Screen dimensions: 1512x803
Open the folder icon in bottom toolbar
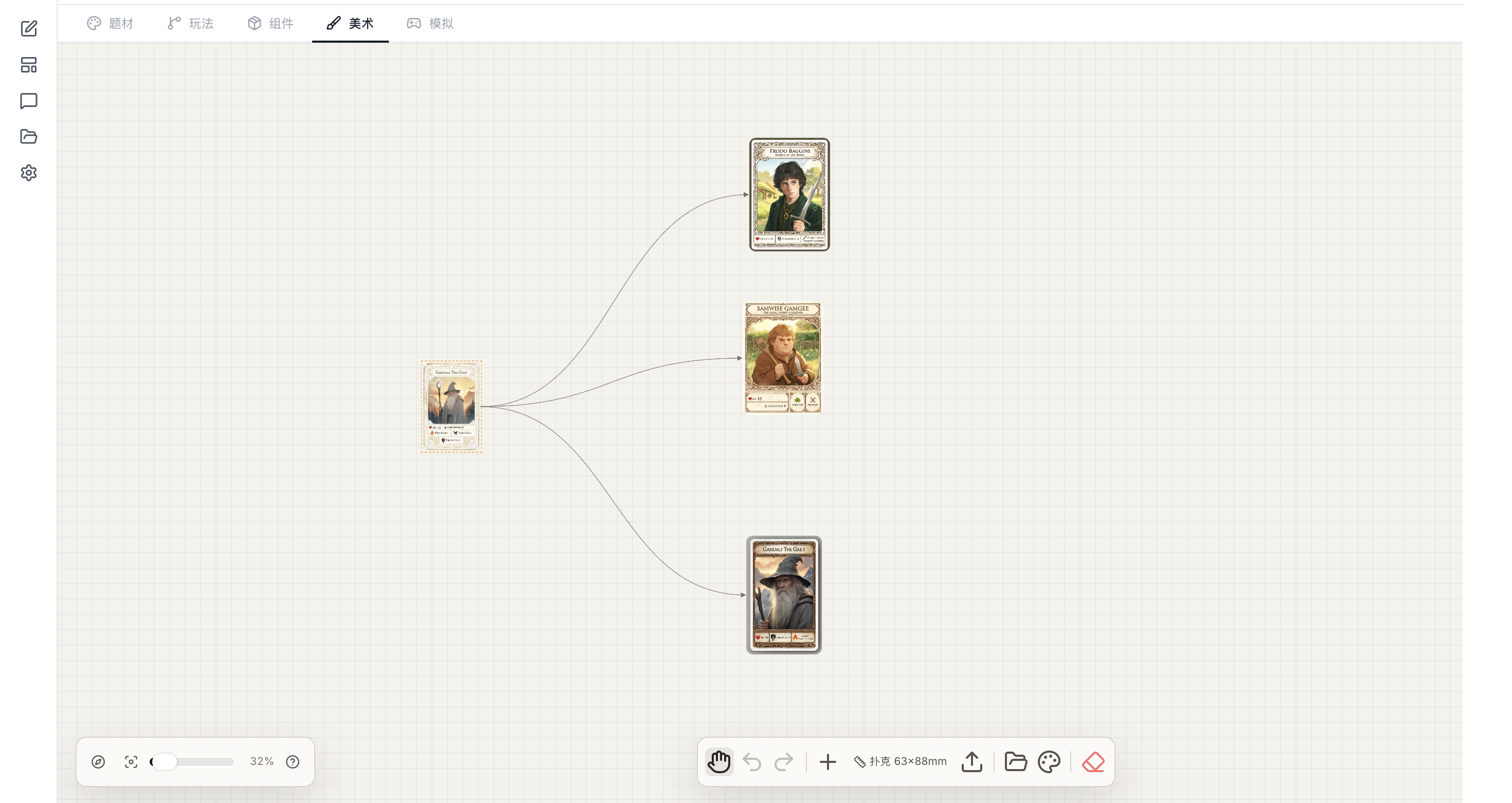tap(1015, 761)
